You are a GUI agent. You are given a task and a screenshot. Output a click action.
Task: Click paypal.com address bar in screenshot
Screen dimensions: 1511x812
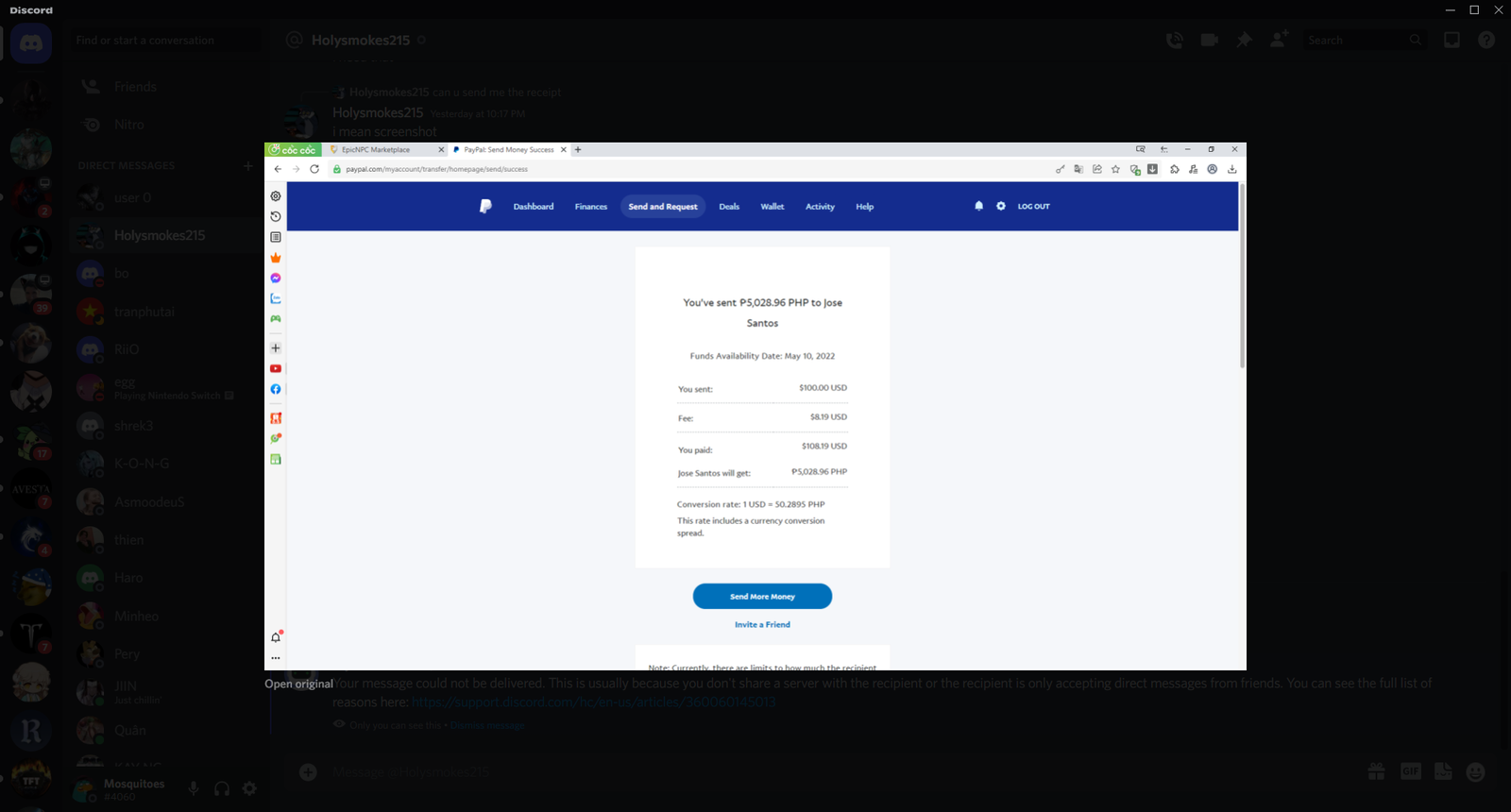click(x=689, y=169)
